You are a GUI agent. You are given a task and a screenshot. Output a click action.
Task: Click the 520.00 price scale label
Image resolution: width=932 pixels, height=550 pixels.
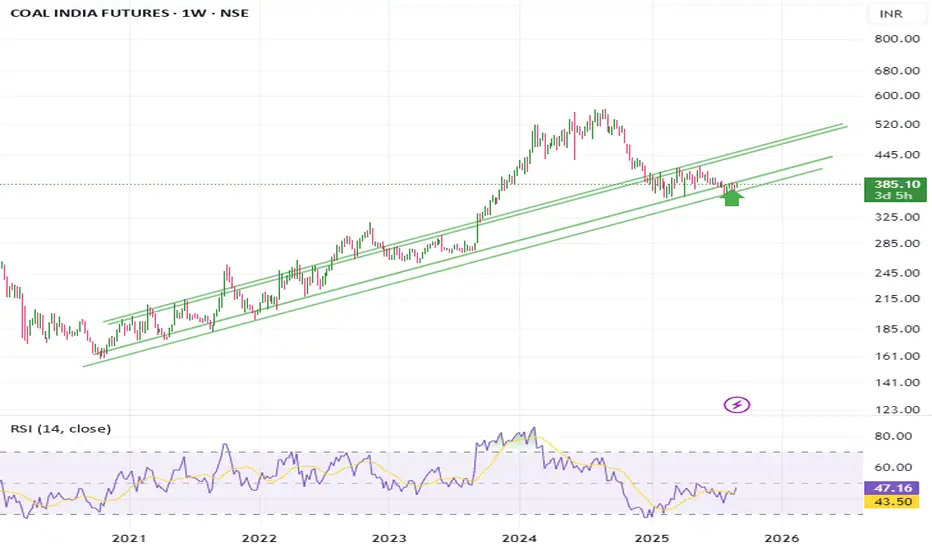click(897, 124)
